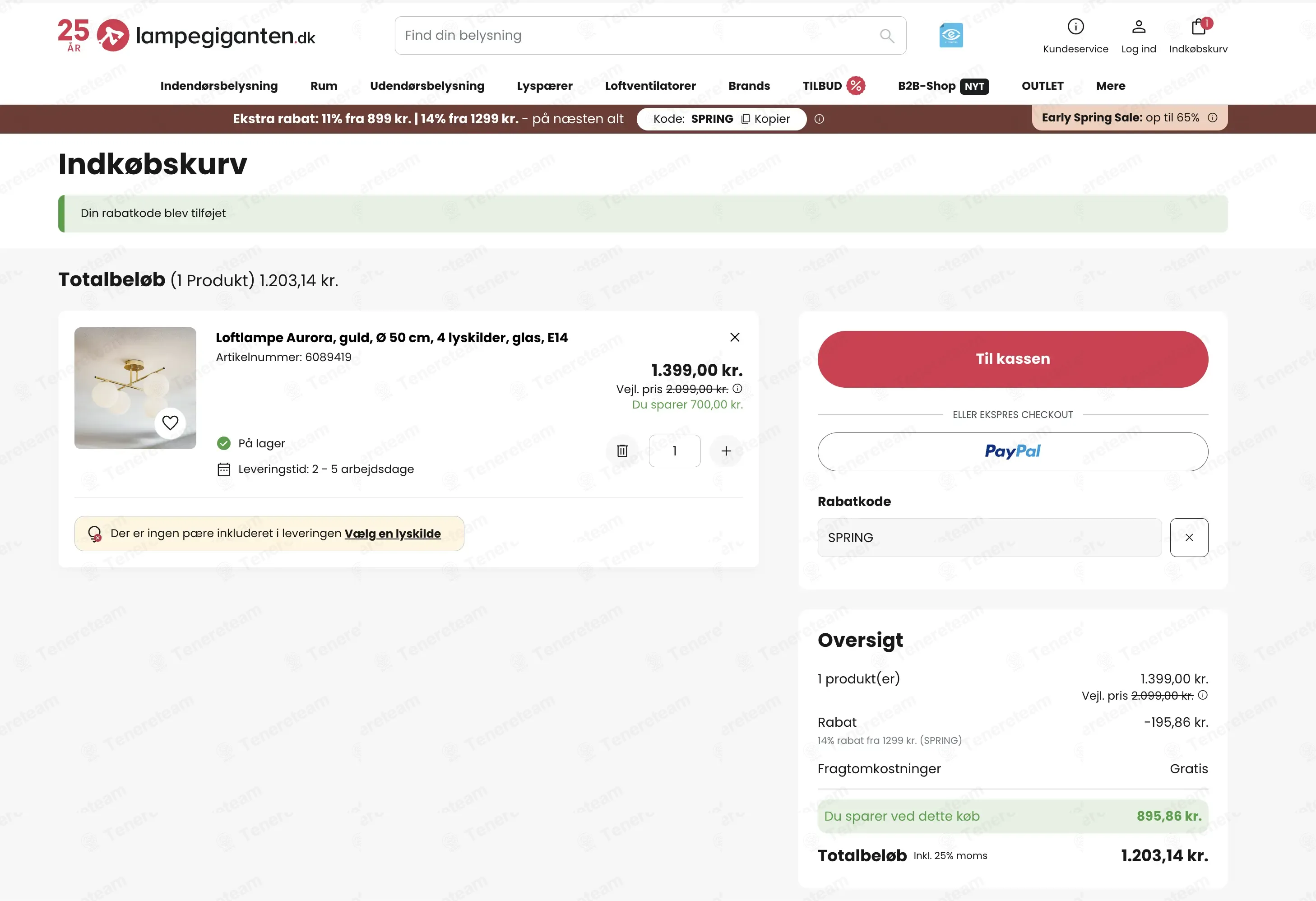Copy the SPRING code via Kopier

pos(765,119)
